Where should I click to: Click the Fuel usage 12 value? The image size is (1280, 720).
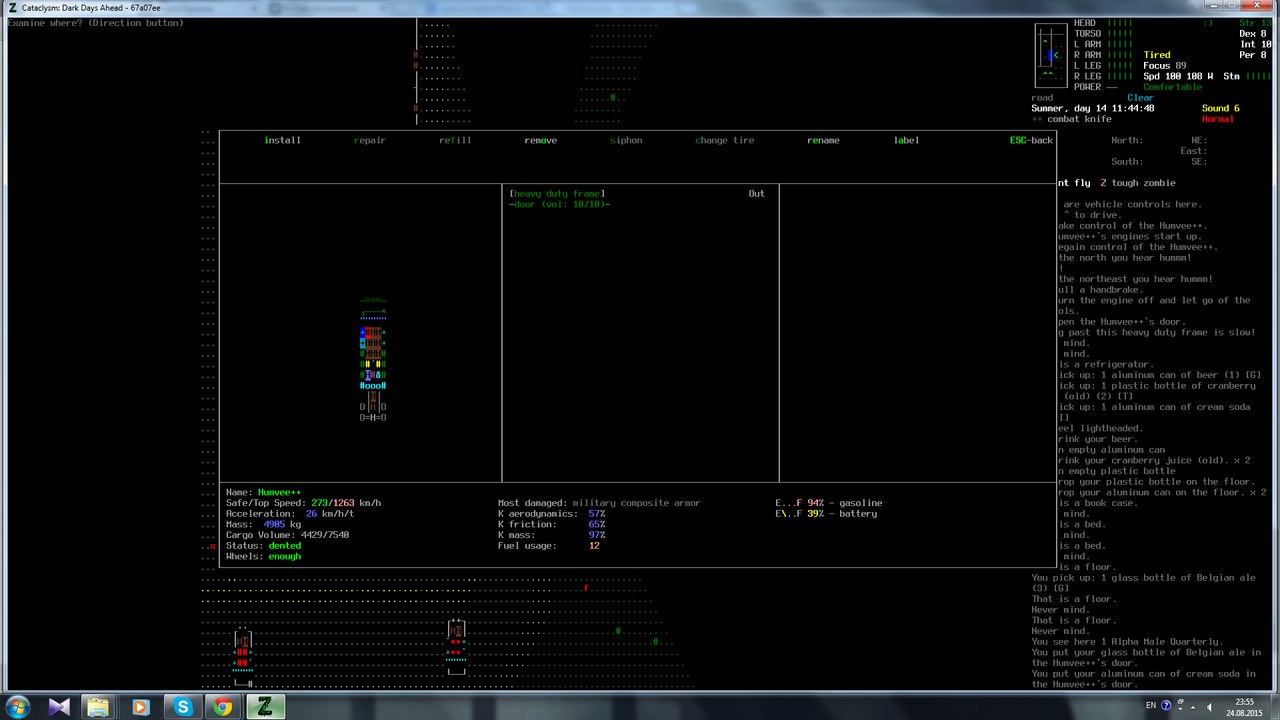(594, 546)
